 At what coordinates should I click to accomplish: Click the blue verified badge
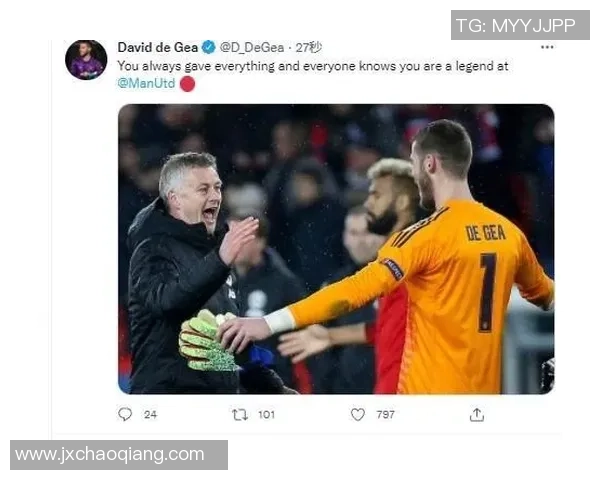coord(209,47)
